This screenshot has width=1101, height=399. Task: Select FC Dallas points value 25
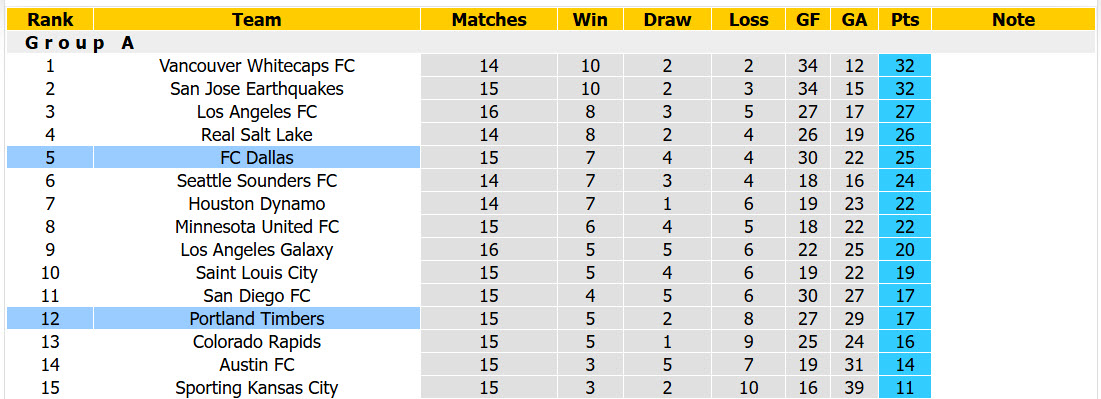pos(905,157)
